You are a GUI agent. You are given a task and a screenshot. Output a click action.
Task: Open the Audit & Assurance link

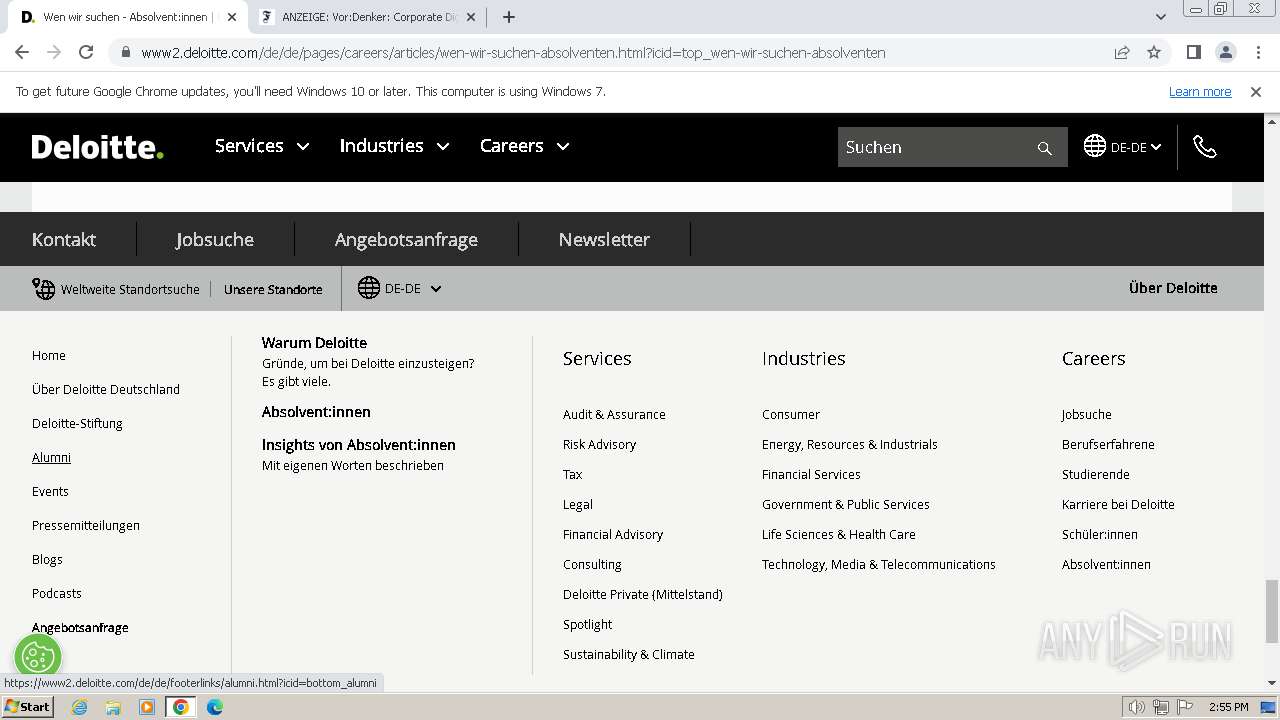tap(614, 414)
